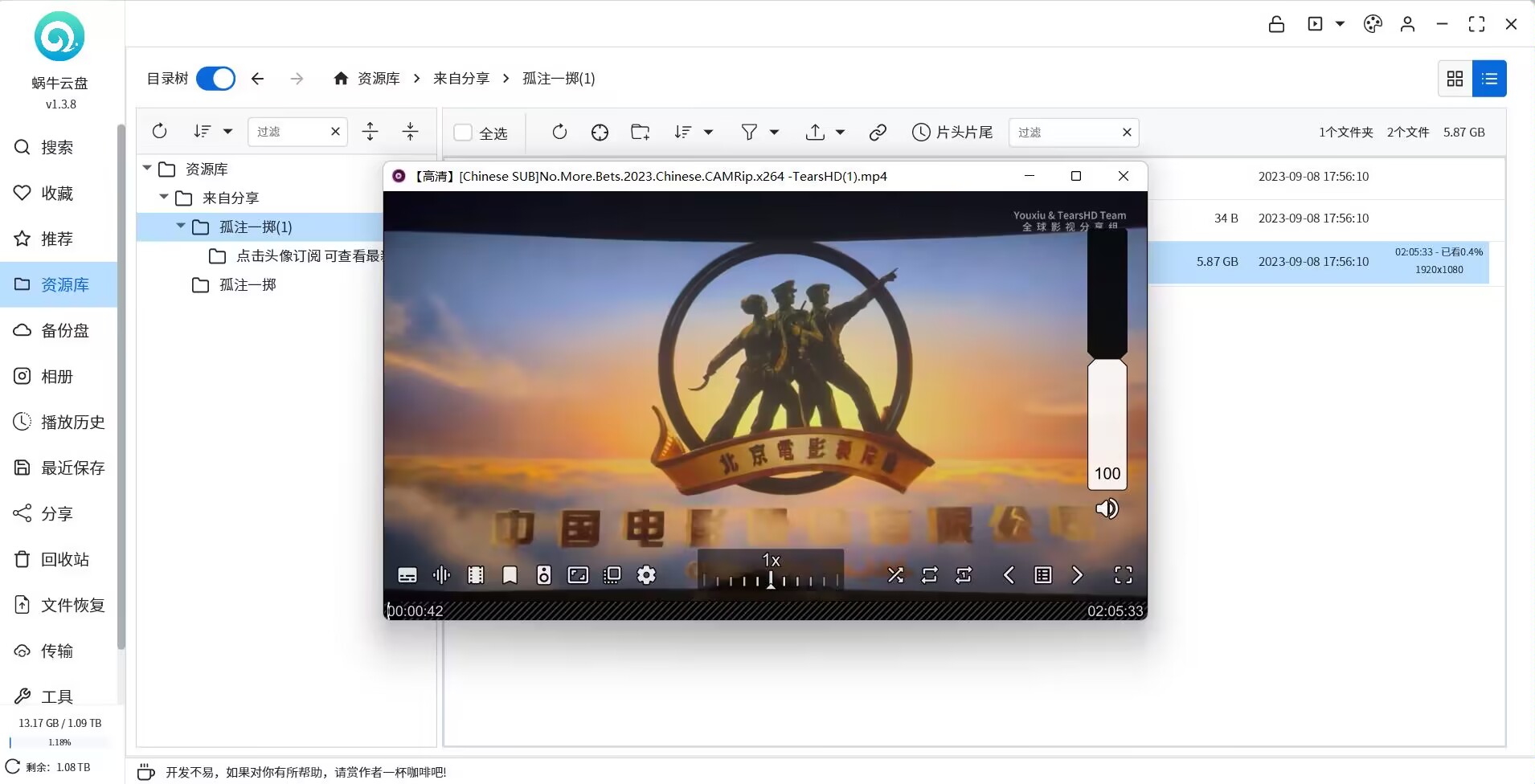Switch to grid view
Viewport: 1535px width, 784px height.
pyautogui.click(x=1455, y=79)
